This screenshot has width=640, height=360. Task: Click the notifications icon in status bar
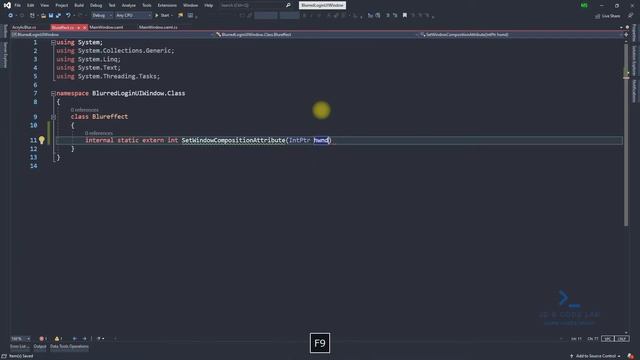point(631,356)
